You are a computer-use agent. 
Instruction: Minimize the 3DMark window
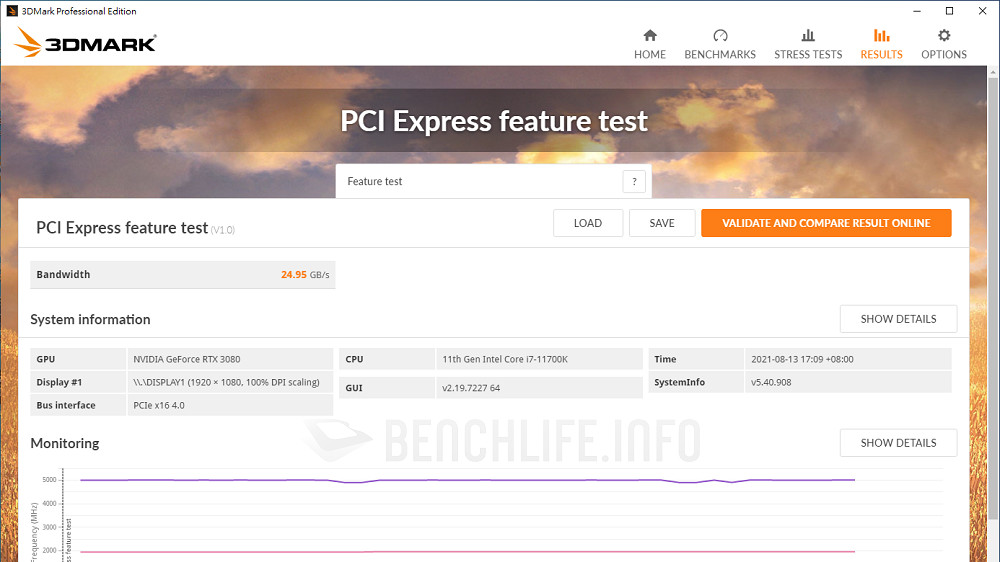coord(917,11)
